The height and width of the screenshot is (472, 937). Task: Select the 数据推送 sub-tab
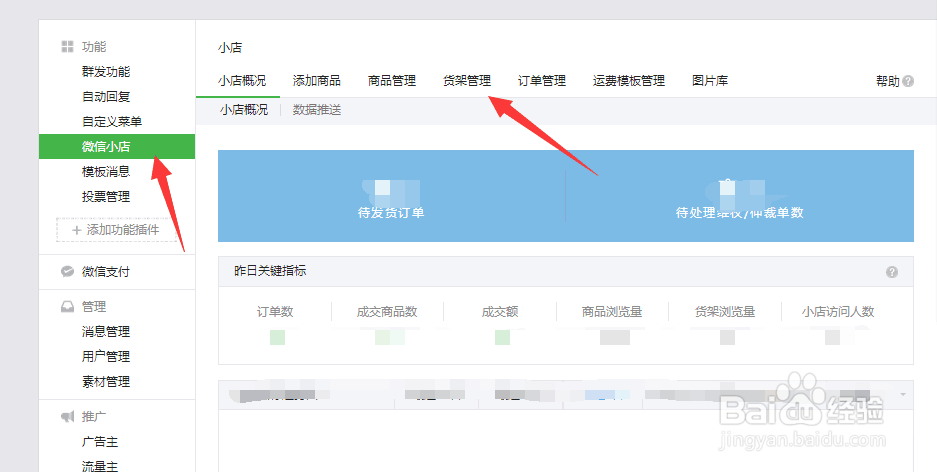click(x=317, y=110)
